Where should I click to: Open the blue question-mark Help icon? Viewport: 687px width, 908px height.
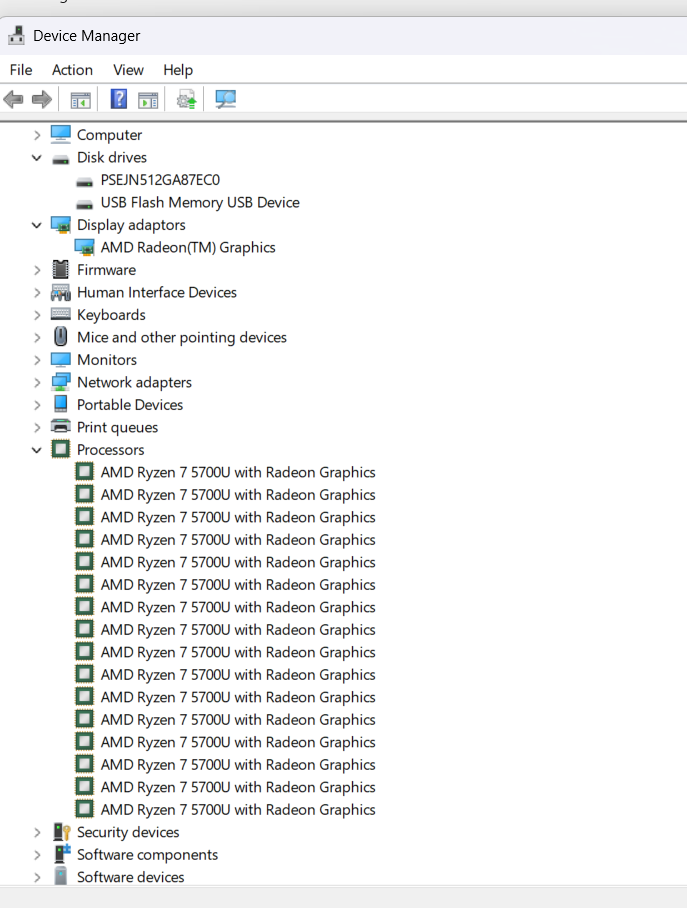(119, 99)
